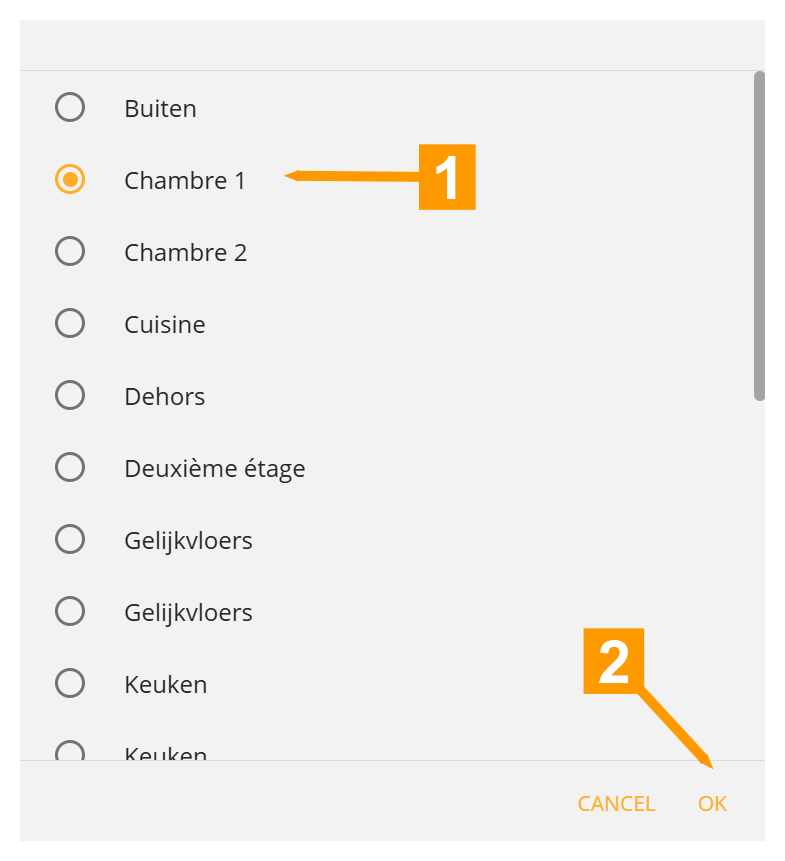Select the first Gelijkvloers option

coord(70,539)
